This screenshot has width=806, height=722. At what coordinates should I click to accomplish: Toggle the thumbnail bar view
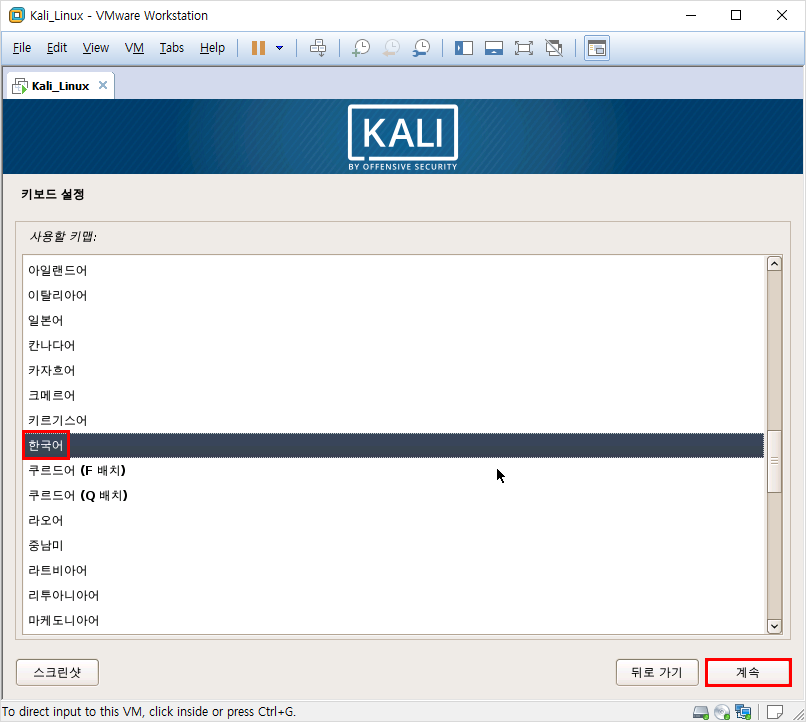[493, 48]
